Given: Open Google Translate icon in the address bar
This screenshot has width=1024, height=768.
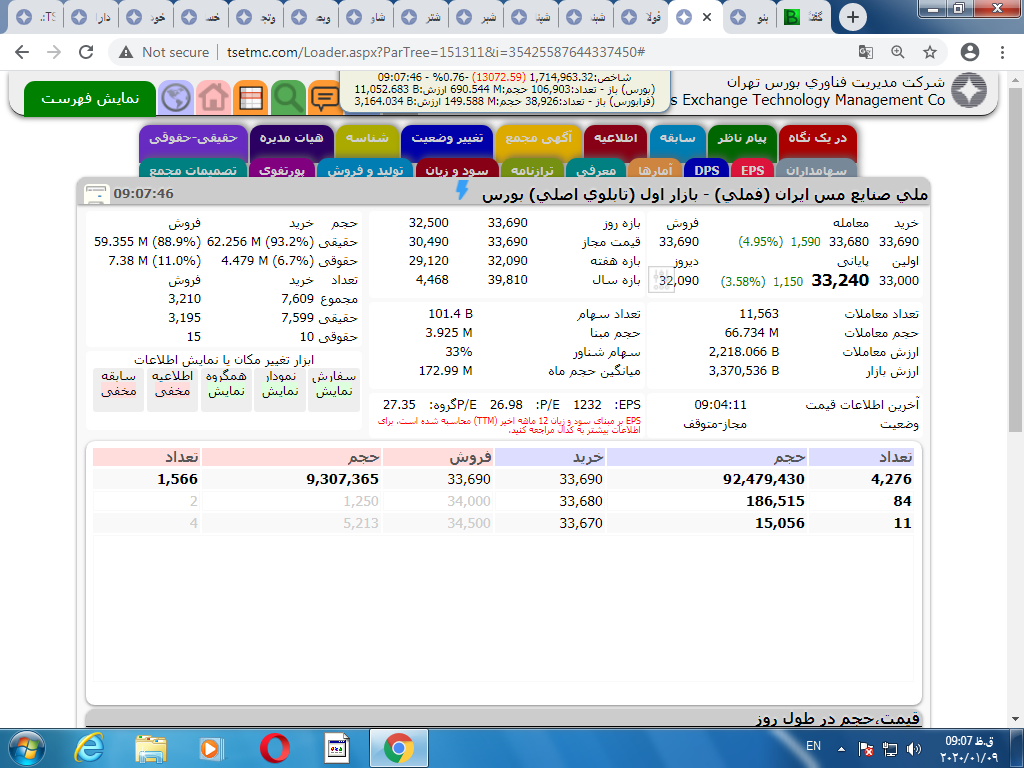Looking at the screenshot, I should (866, 52).
